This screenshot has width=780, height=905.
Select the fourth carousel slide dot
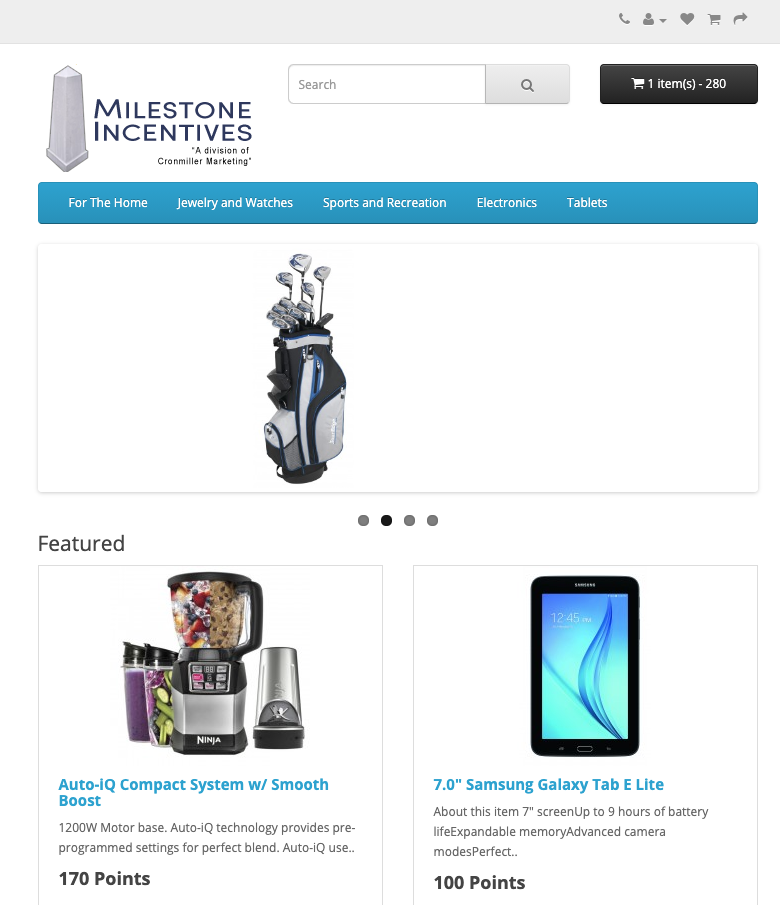(432, 521)
